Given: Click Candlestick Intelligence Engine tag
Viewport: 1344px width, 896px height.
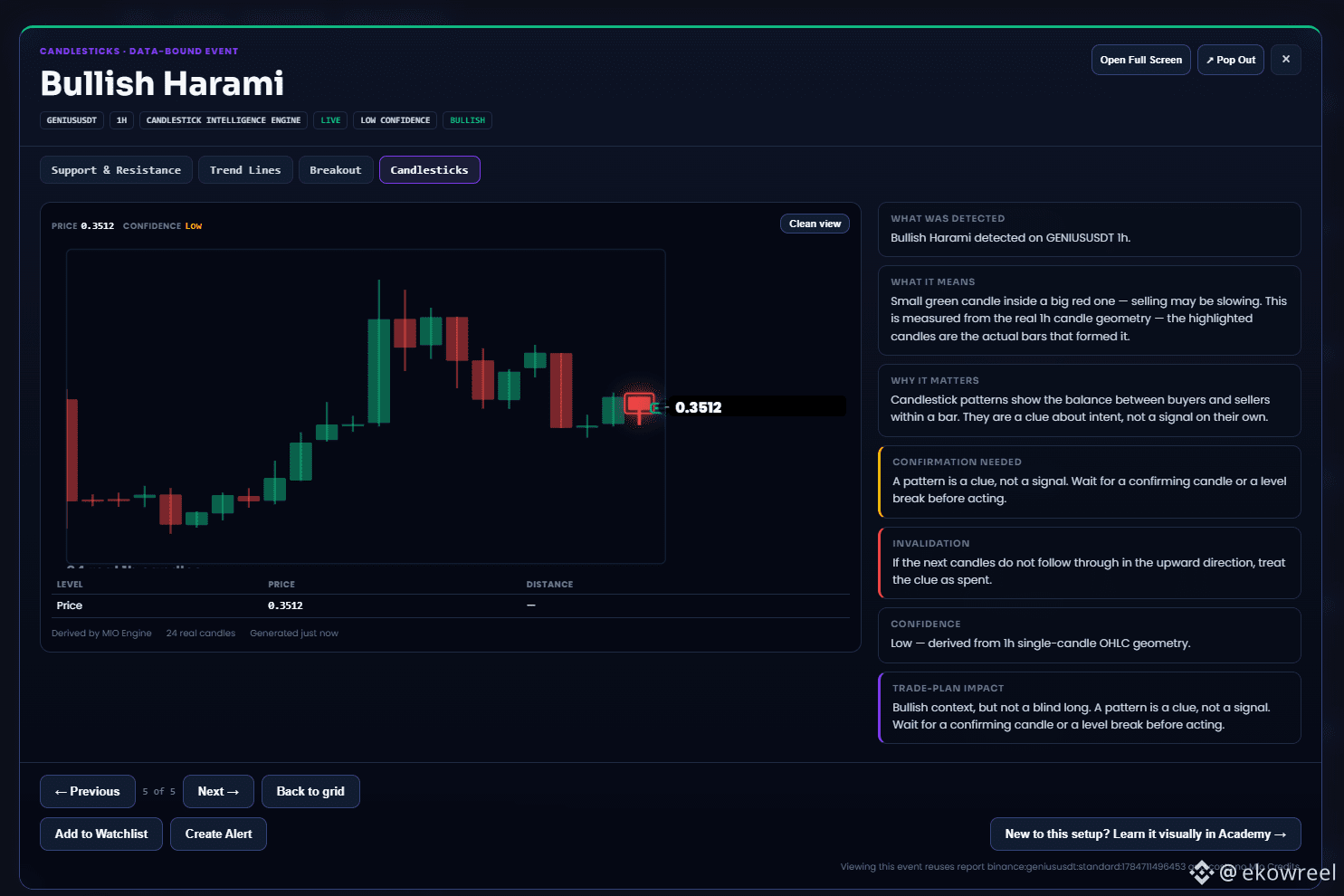Looking at the screenshot, I should pyautogui.click(x=224, y=120).
